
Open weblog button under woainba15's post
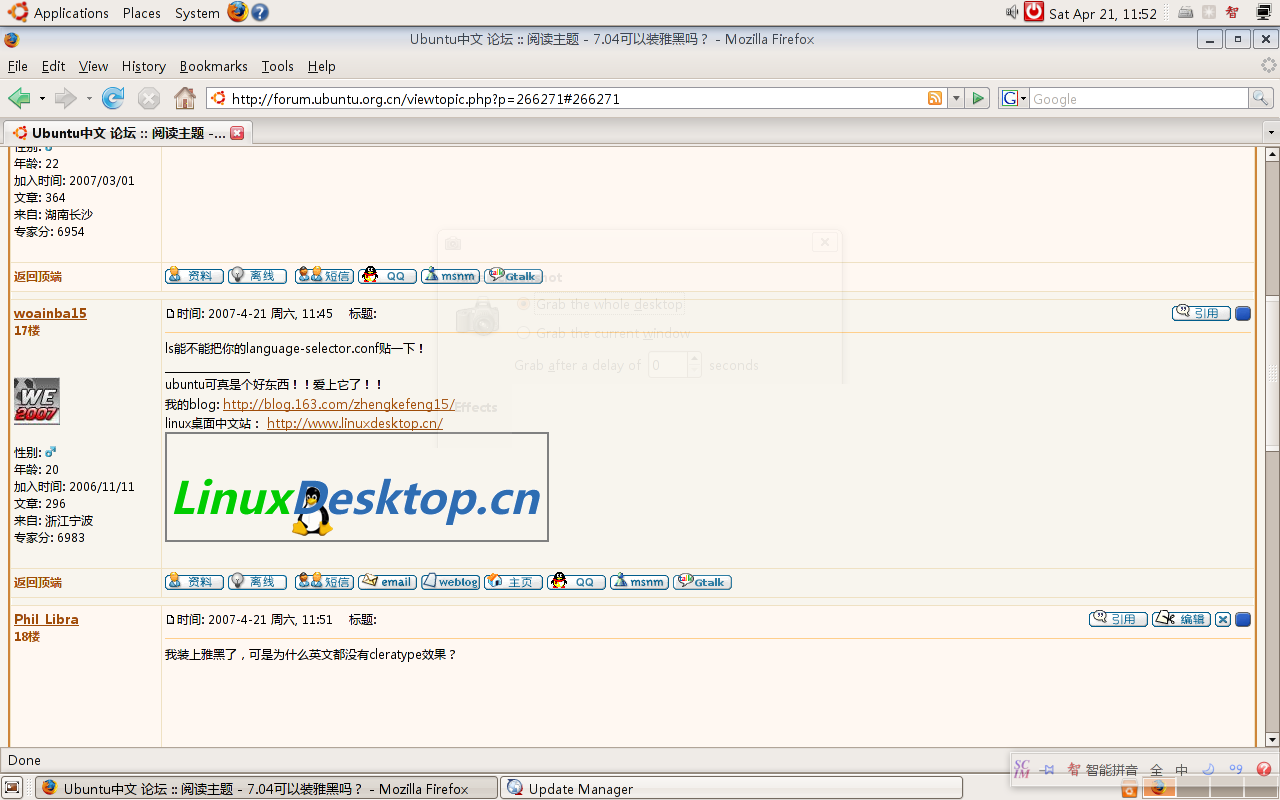[450, 582]
